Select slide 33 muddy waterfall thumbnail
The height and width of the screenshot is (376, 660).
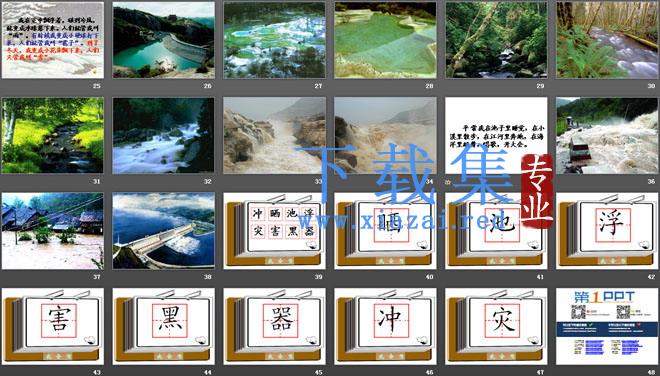click(274, 136)
